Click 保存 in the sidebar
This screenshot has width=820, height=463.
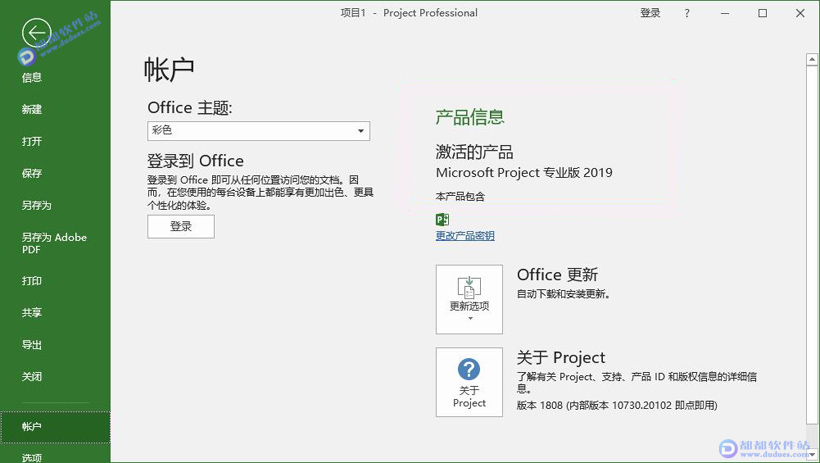pyautogui.click(x=32, y=173)
